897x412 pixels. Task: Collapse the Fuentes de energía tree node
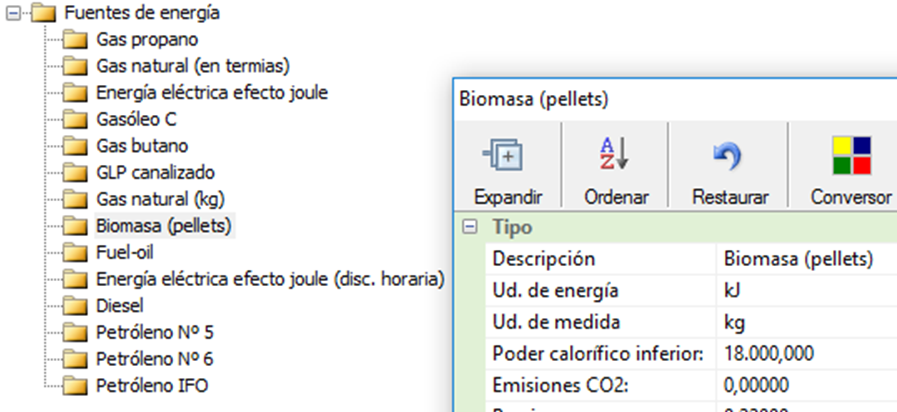[13, 13]
